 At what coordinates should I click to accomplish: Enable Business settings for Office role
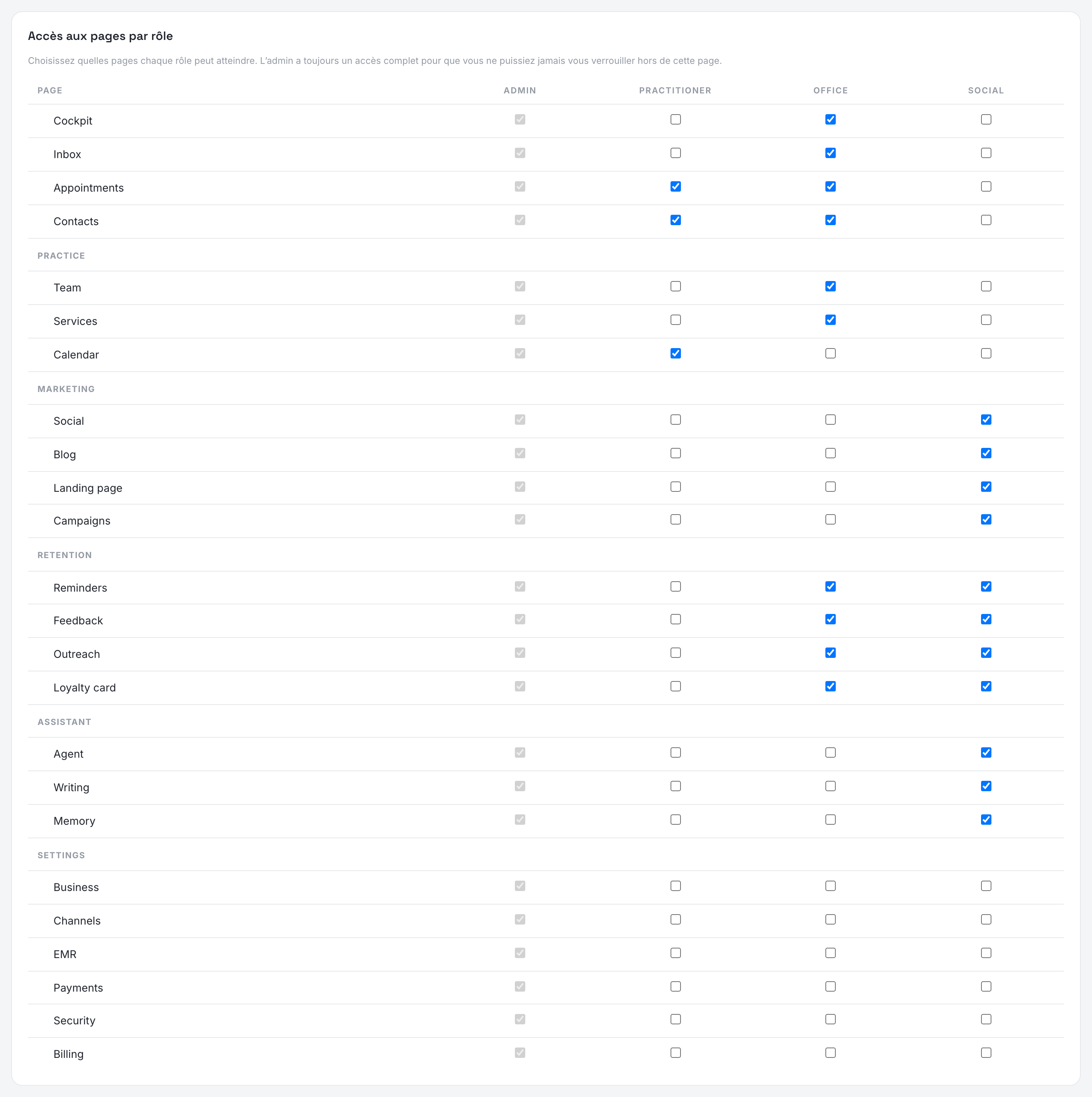[830, 886]
